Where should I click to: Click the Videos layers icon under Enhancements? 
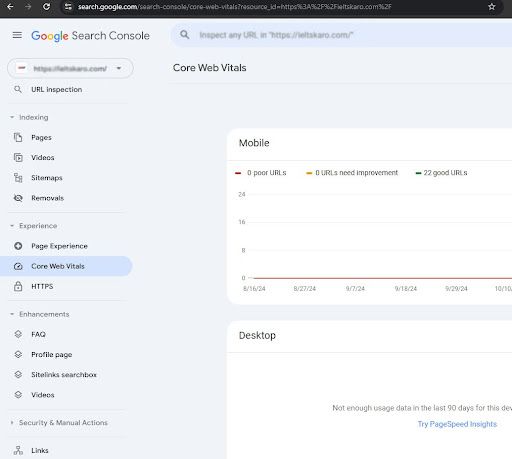click(18, 395)
